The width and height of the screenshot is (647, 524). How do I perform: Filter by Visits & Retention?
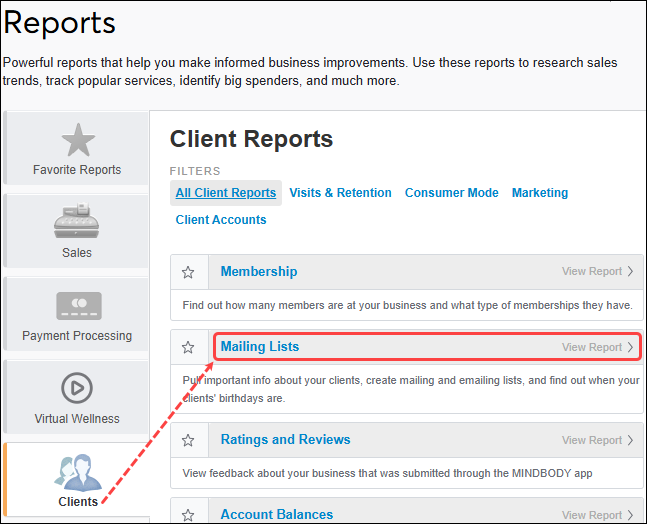pyautogui.click(x=340, y=193)
